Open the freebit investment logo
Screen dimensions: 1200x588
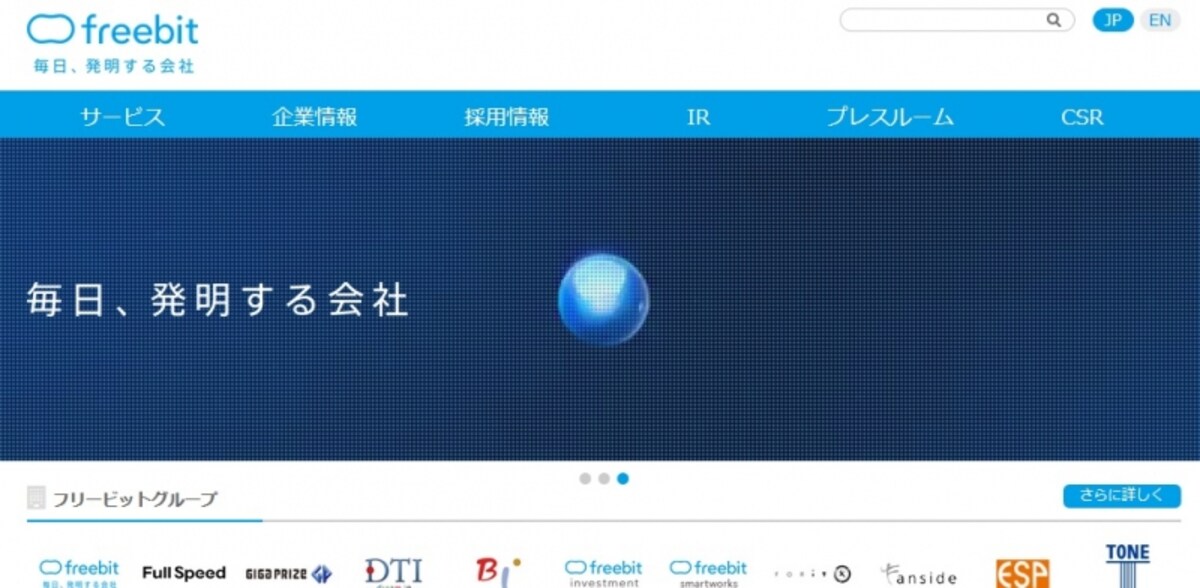coord(603,573)
